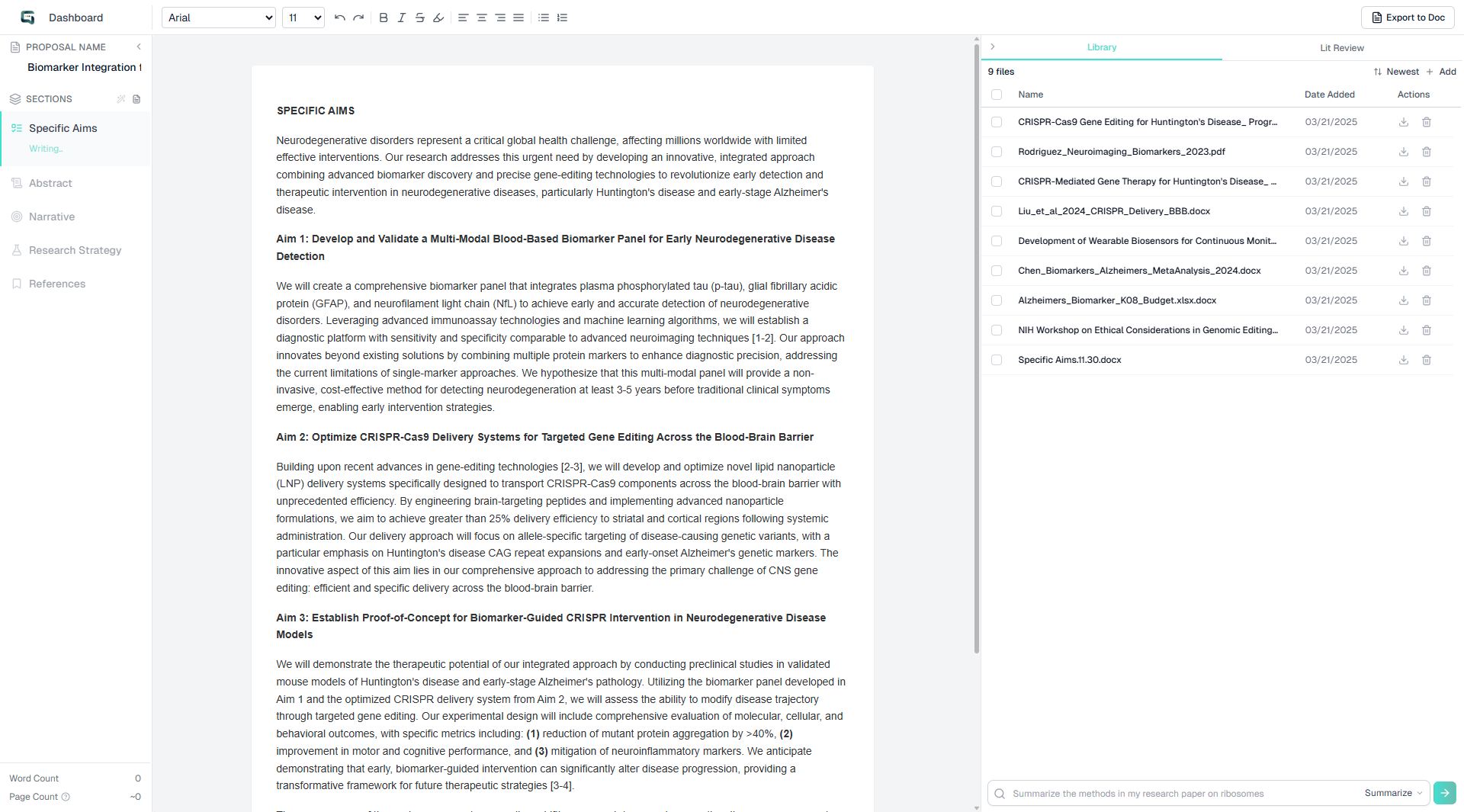This screenshot has height=812, width=1464.
Task: Sort files by Date Added column
Action: point(1329,95)
